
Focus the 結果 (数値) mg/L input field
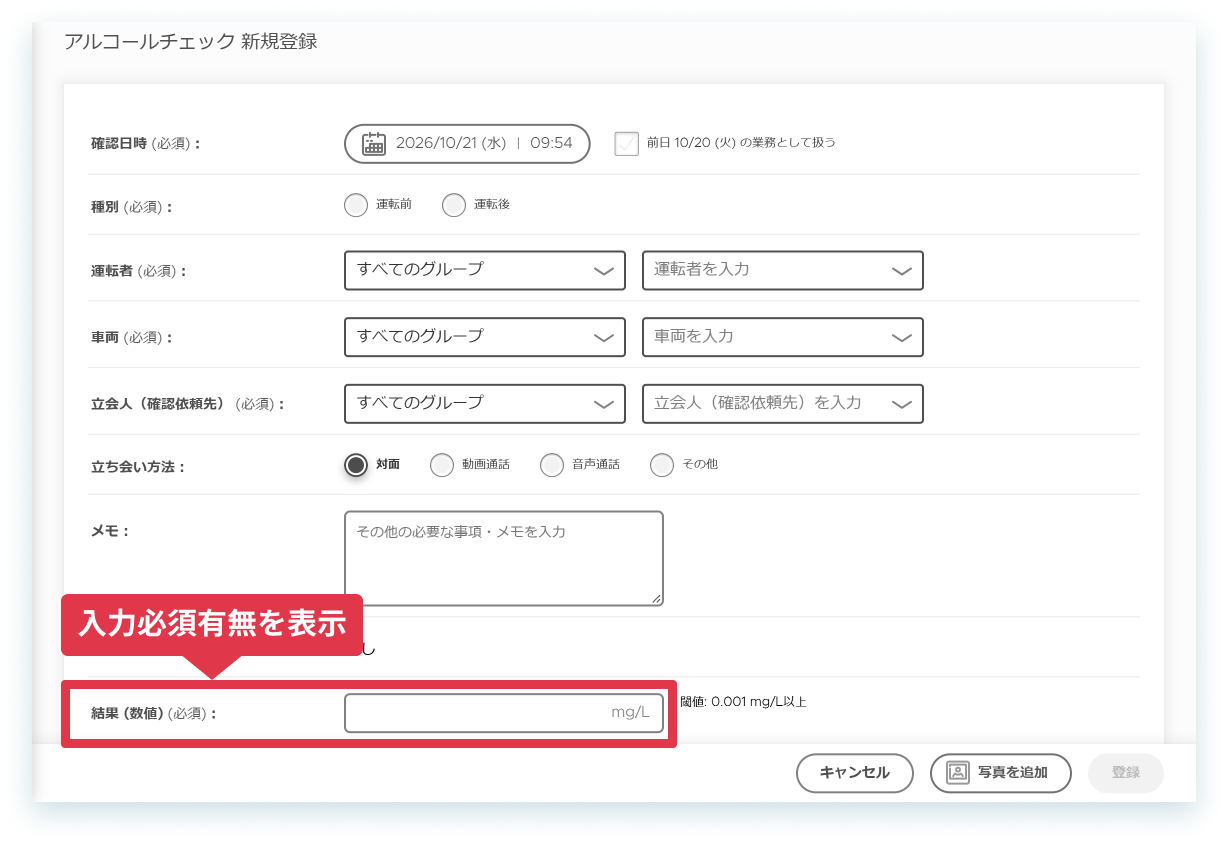tap(504, 713)
